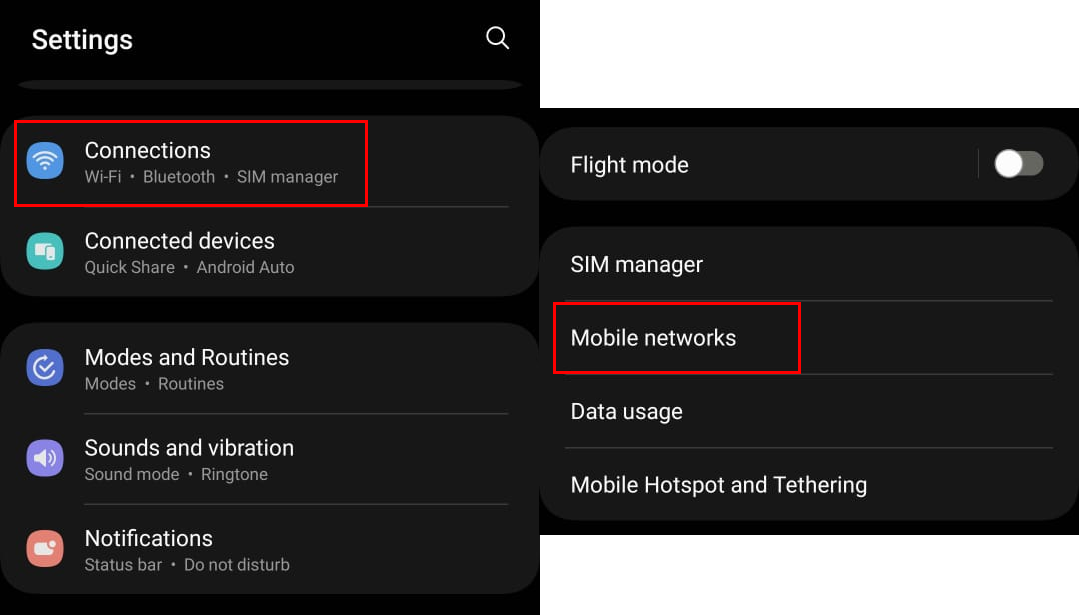Open SIM manager
Image resolution: width=1079 pixels, height=615 pixels.
tap(637, 265)
